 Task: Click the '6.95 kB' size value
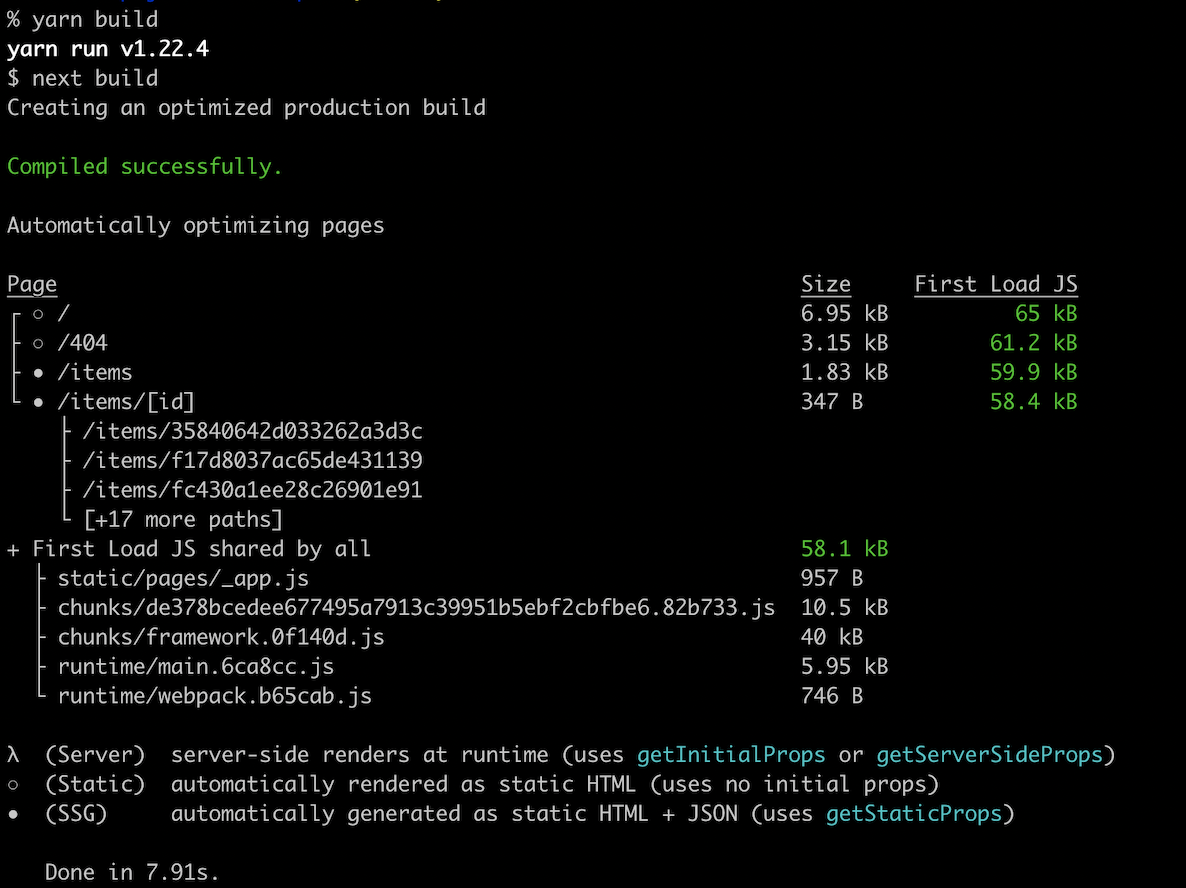pos(845,314)
